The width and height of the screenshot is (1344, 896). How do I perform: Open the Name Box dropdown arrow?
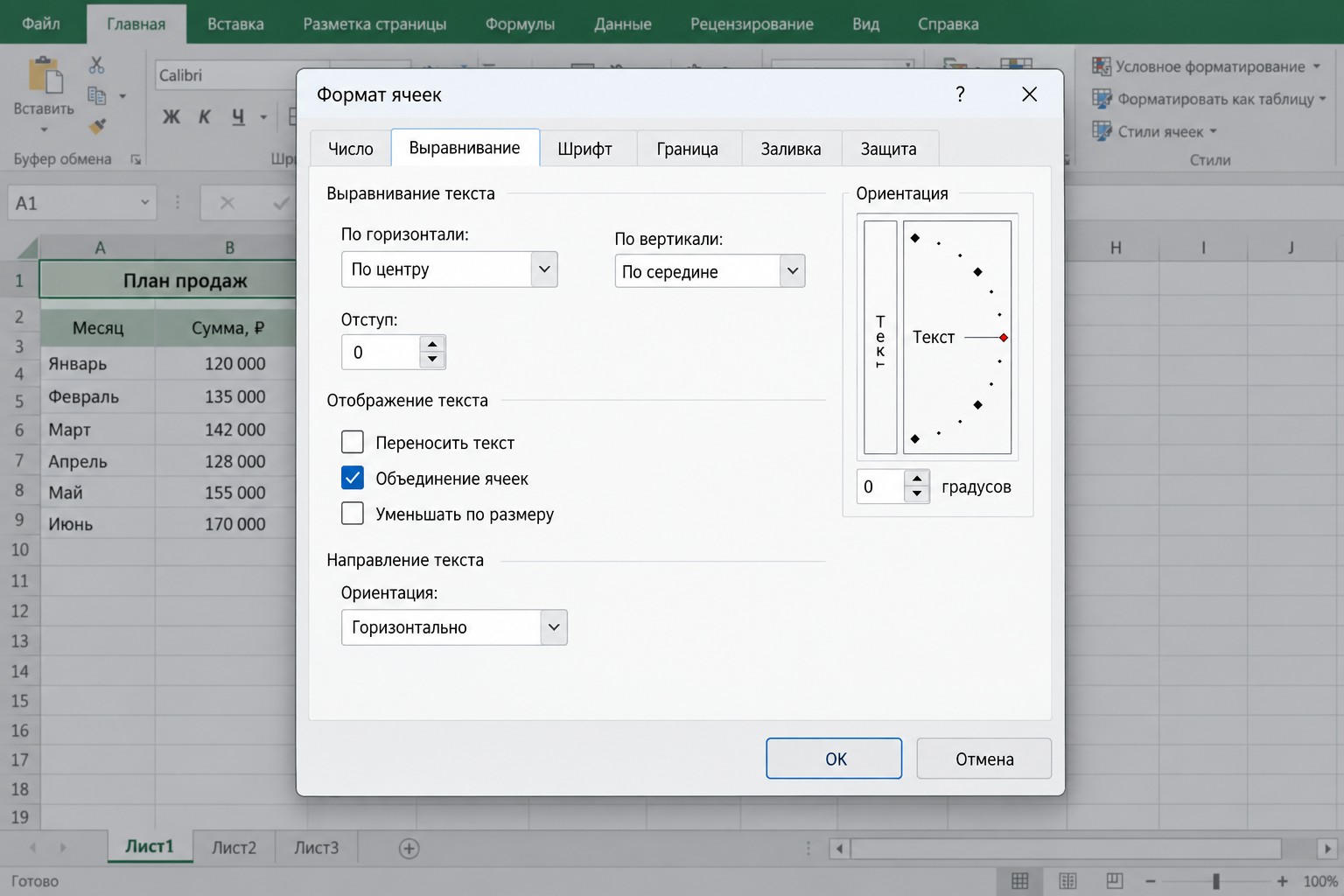[144, 203]
